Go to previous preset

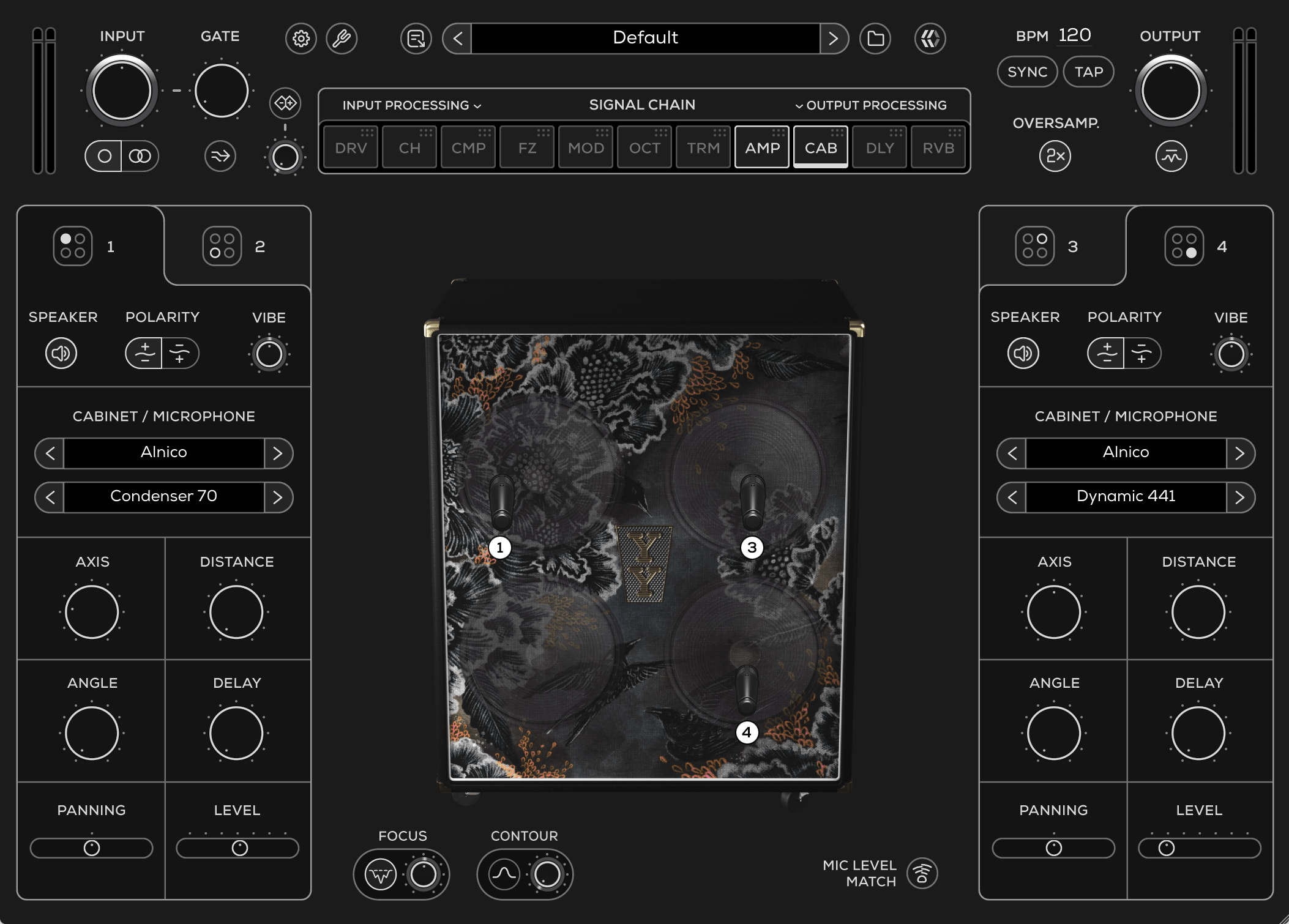coord(457,39)
